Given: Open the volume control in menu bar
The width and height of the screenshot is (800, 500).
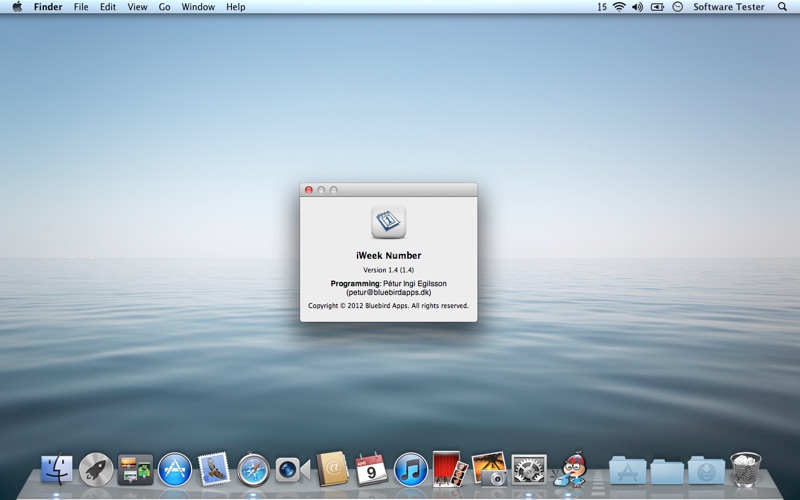Looking at the screenshot, I should [637, 7].
